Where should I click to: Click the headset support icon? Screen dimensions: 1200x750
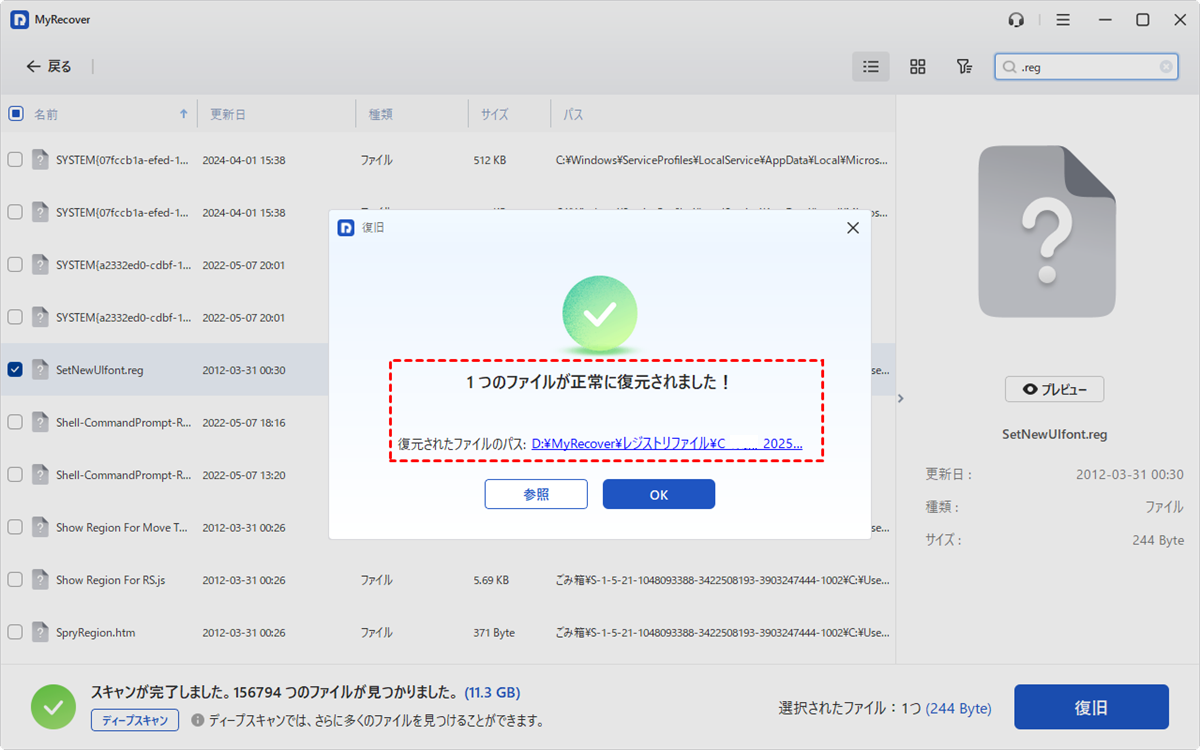(1017, 20)
